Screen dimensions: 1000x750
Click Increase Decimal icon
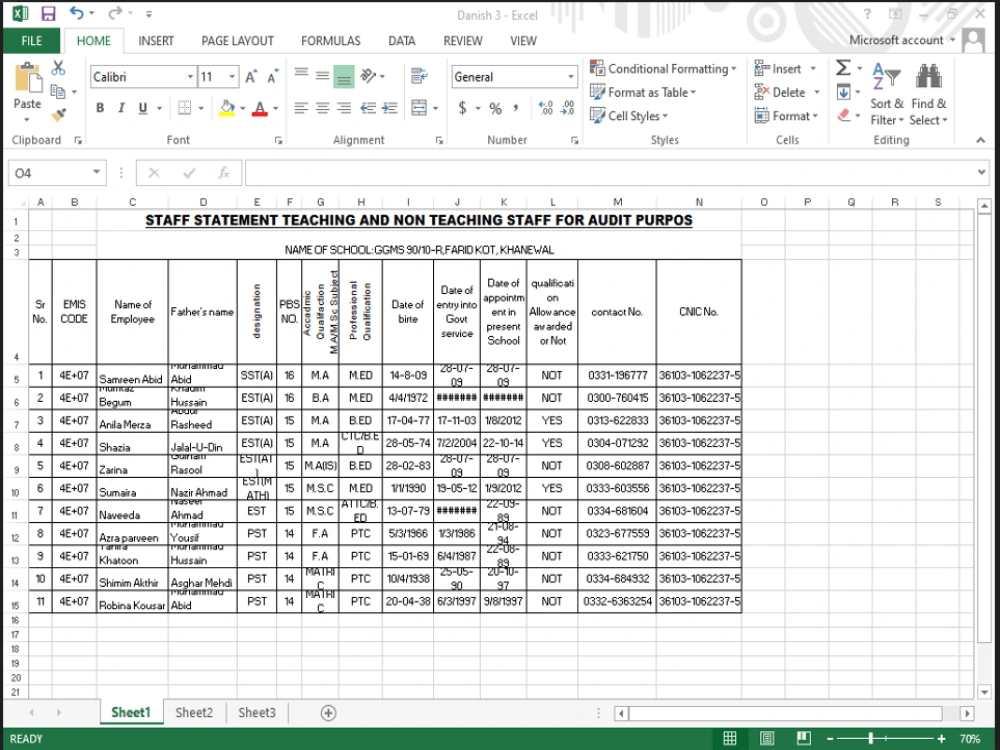[546, 108]
